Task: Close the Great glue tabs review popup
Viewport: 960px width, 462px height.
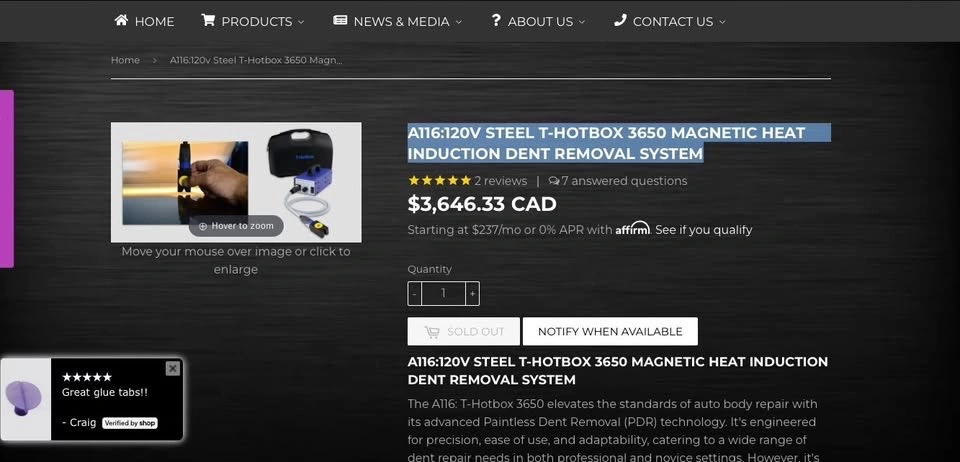Action: [x=173, y=368]
